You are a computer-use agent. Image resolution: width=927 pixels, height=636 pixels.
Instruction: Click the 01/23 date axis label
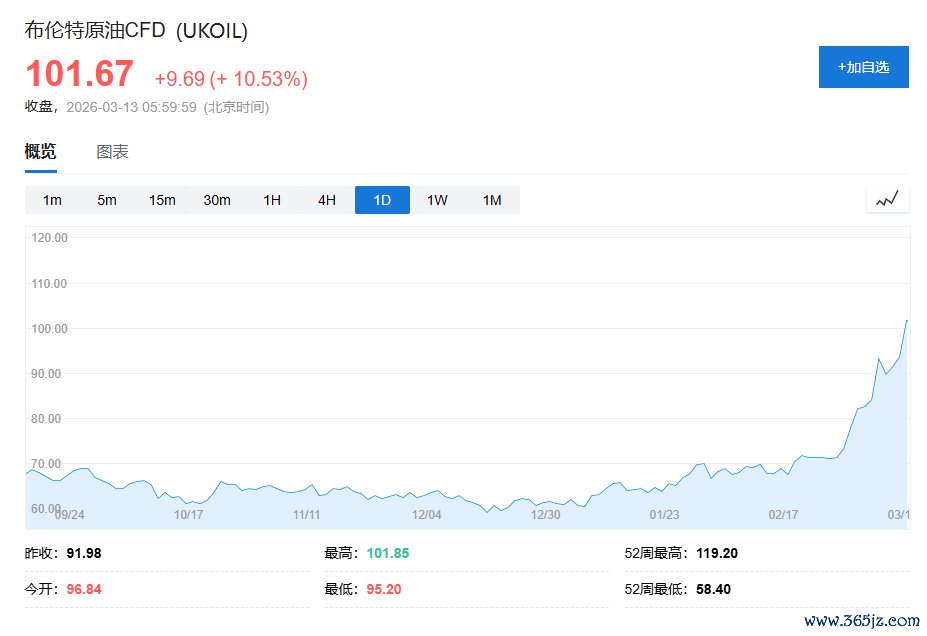click(x=665, y=515)
